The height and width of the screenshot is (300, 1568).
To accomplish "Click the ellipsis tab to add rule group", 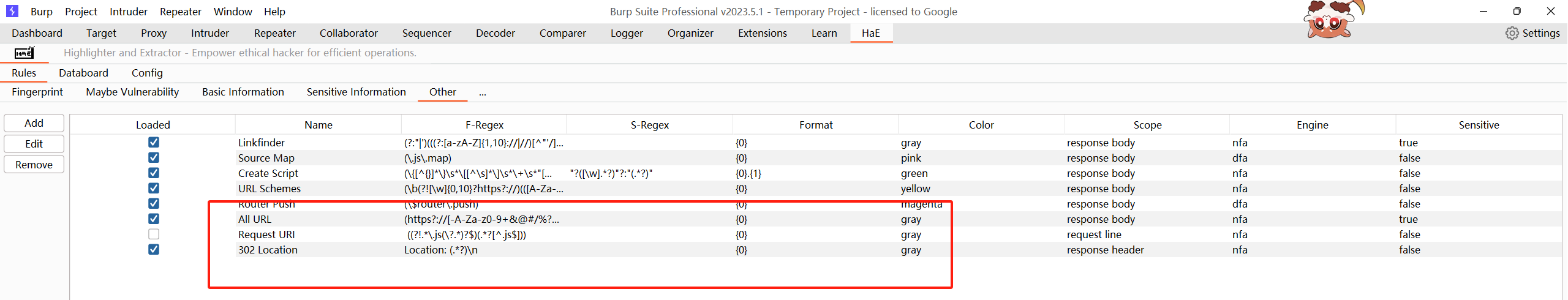I will coord(483,92).
